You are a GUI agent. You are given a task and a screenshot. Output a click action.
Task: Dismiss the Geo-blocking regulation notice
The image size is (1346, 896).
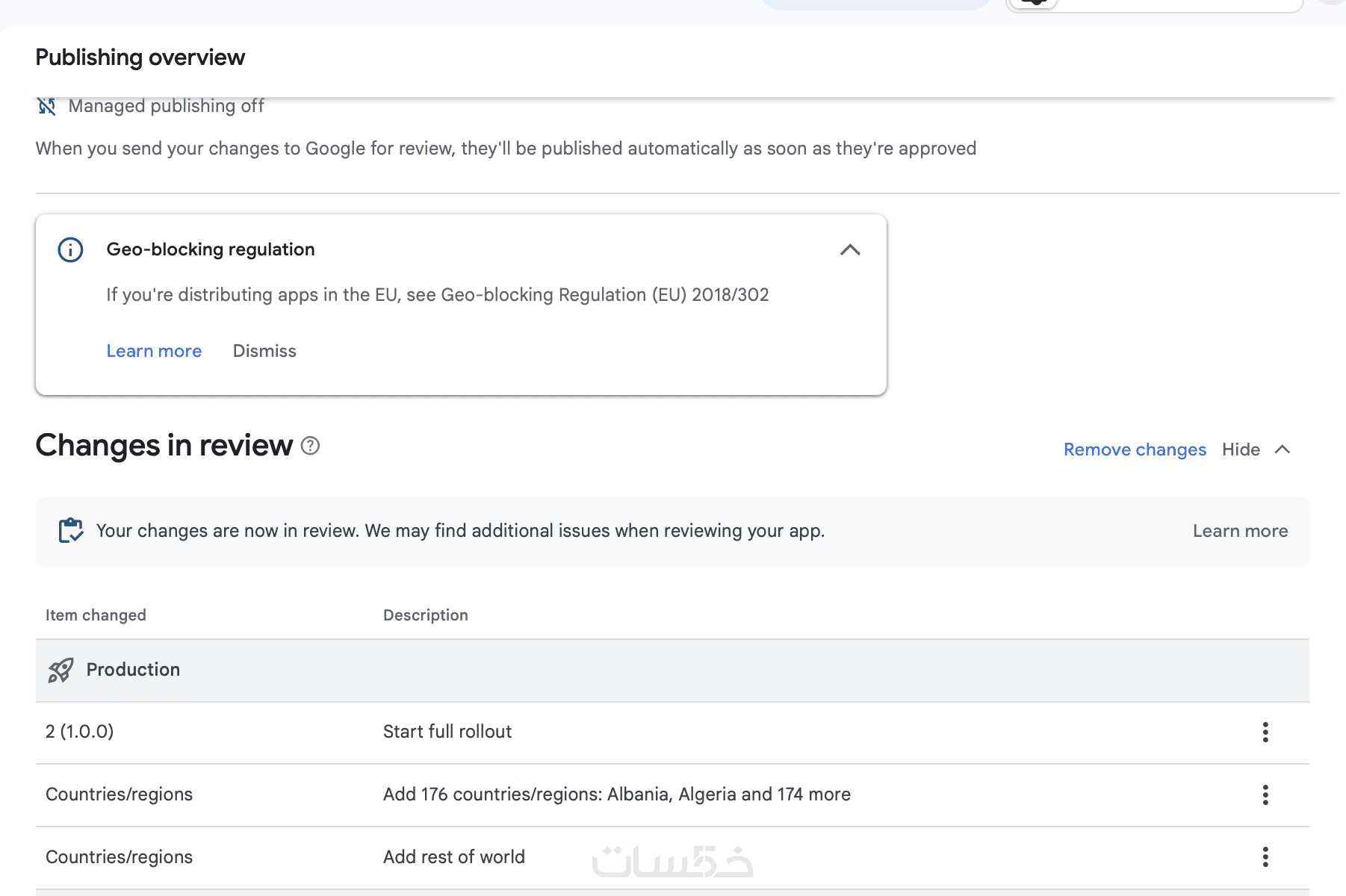coord(264,351)
